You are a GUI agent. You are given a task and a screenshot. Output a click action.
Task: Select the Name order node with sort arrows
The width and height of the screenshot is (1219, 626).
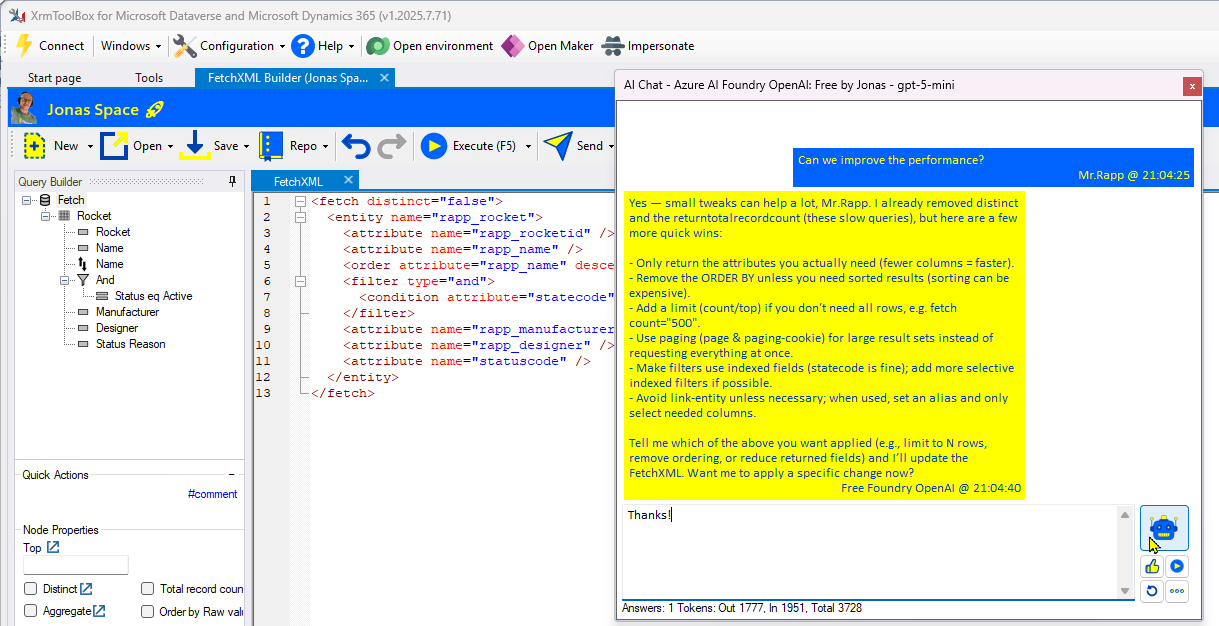109,264
